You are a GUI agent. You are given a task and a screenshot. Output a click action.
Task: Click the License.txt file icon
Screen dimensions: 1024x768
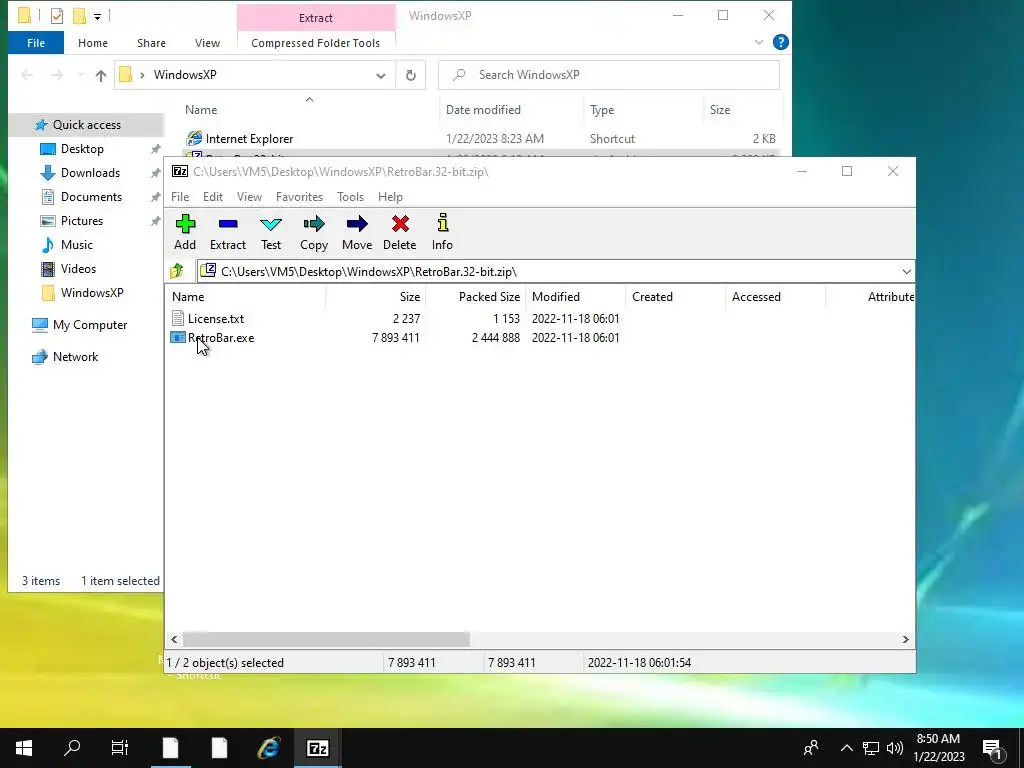click(x=178, y=318)
